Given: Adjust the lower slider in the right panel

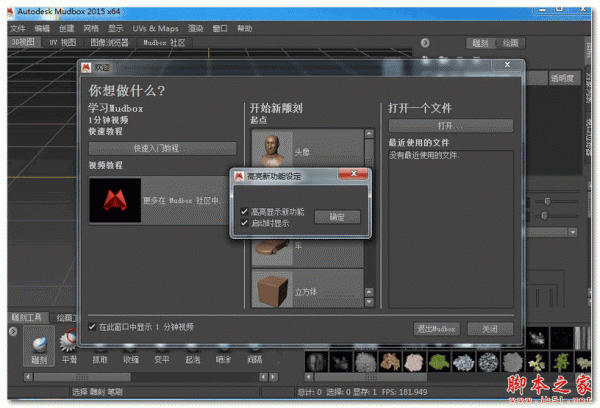Looking at the screenshot, I should (x=544, y=216).
